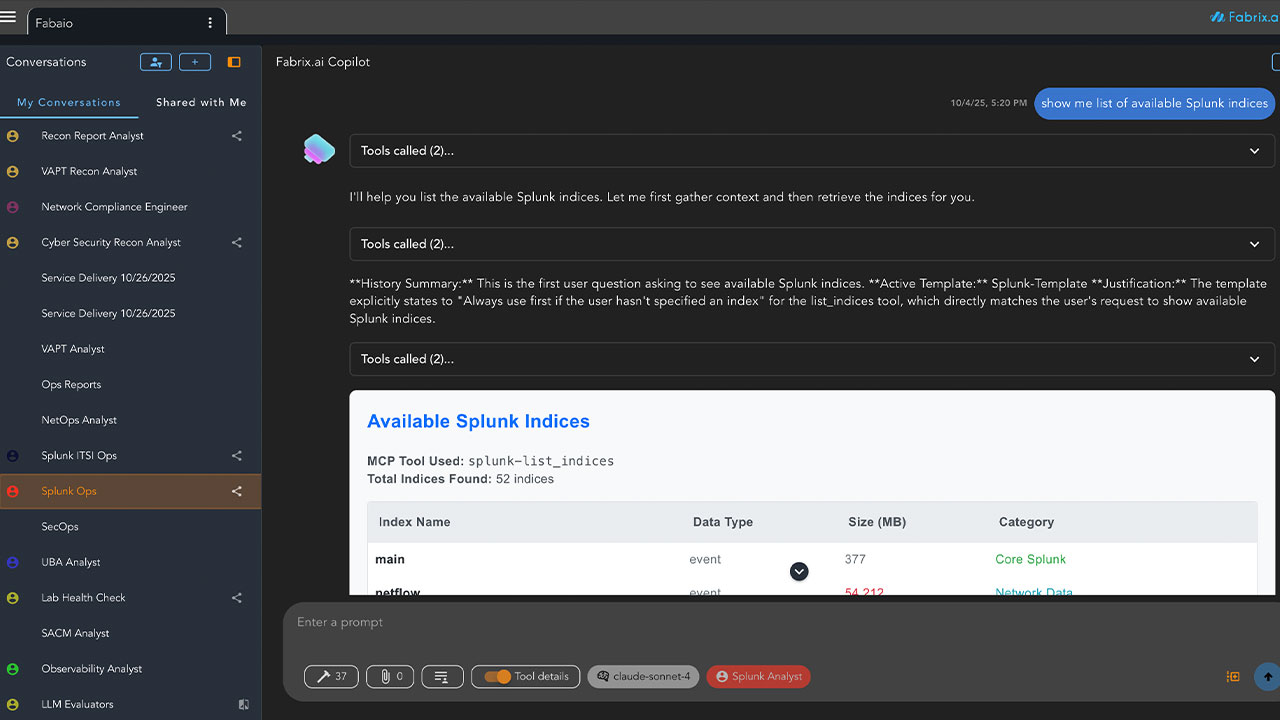Select the My Conversations tab
Screen dimensions: 1280x720
pos(69,102)
